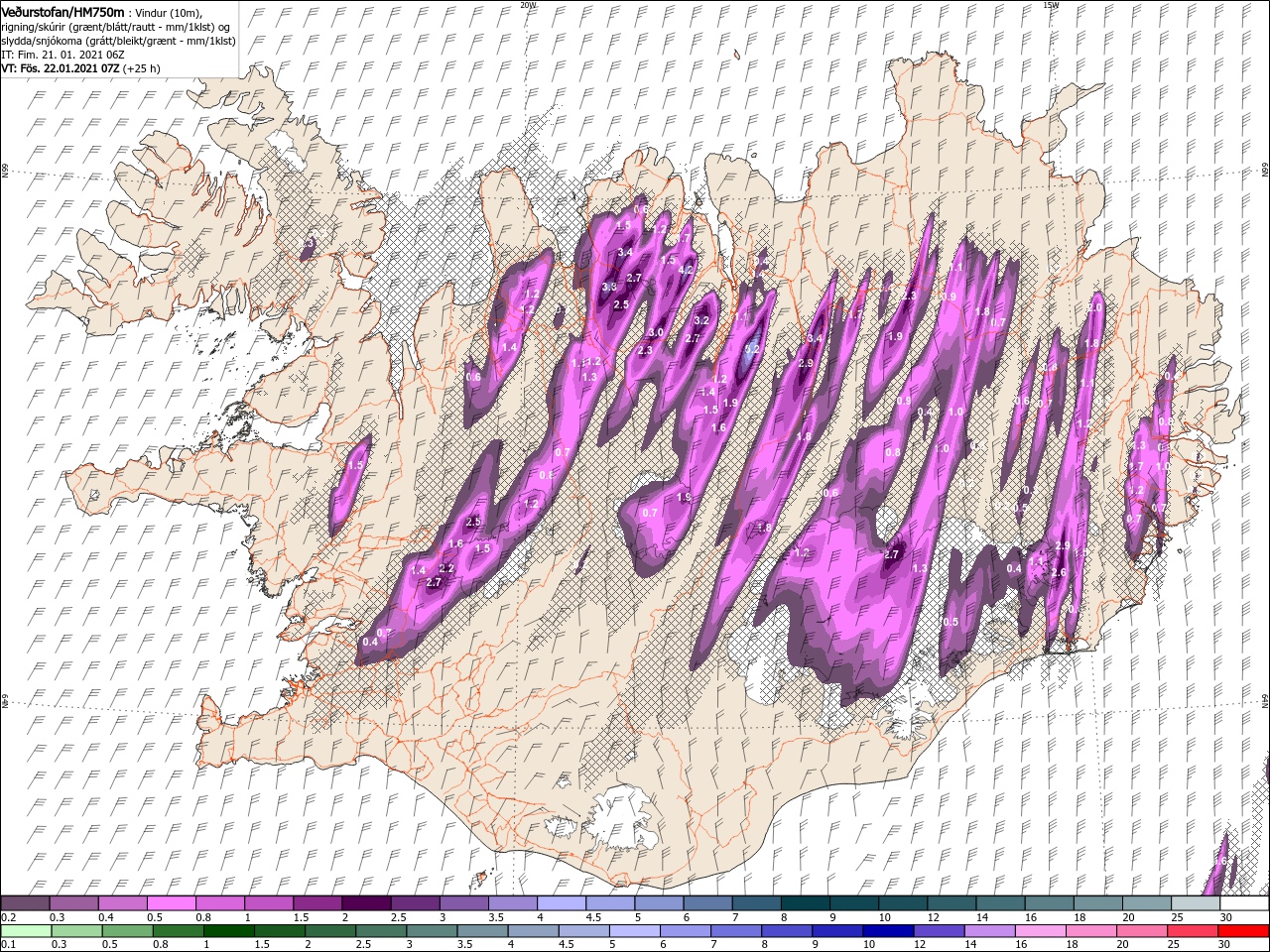Click the bright red 30+ rain-scale swatch
Screen dimensions: 1270x952
tap(1243, 931)
